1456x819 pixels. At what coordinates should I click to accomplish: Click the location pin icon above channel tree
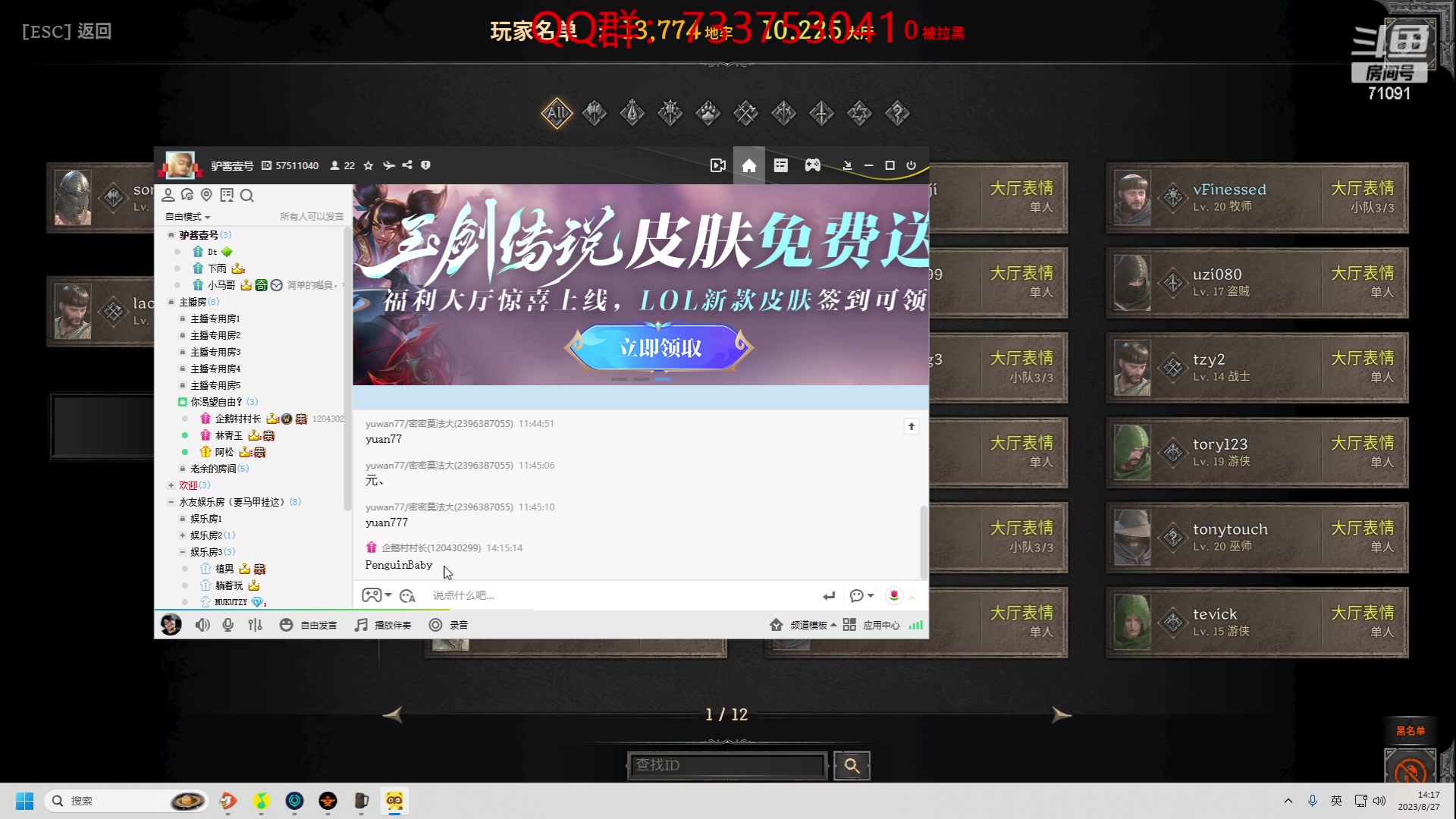click(x=206, y=196)
